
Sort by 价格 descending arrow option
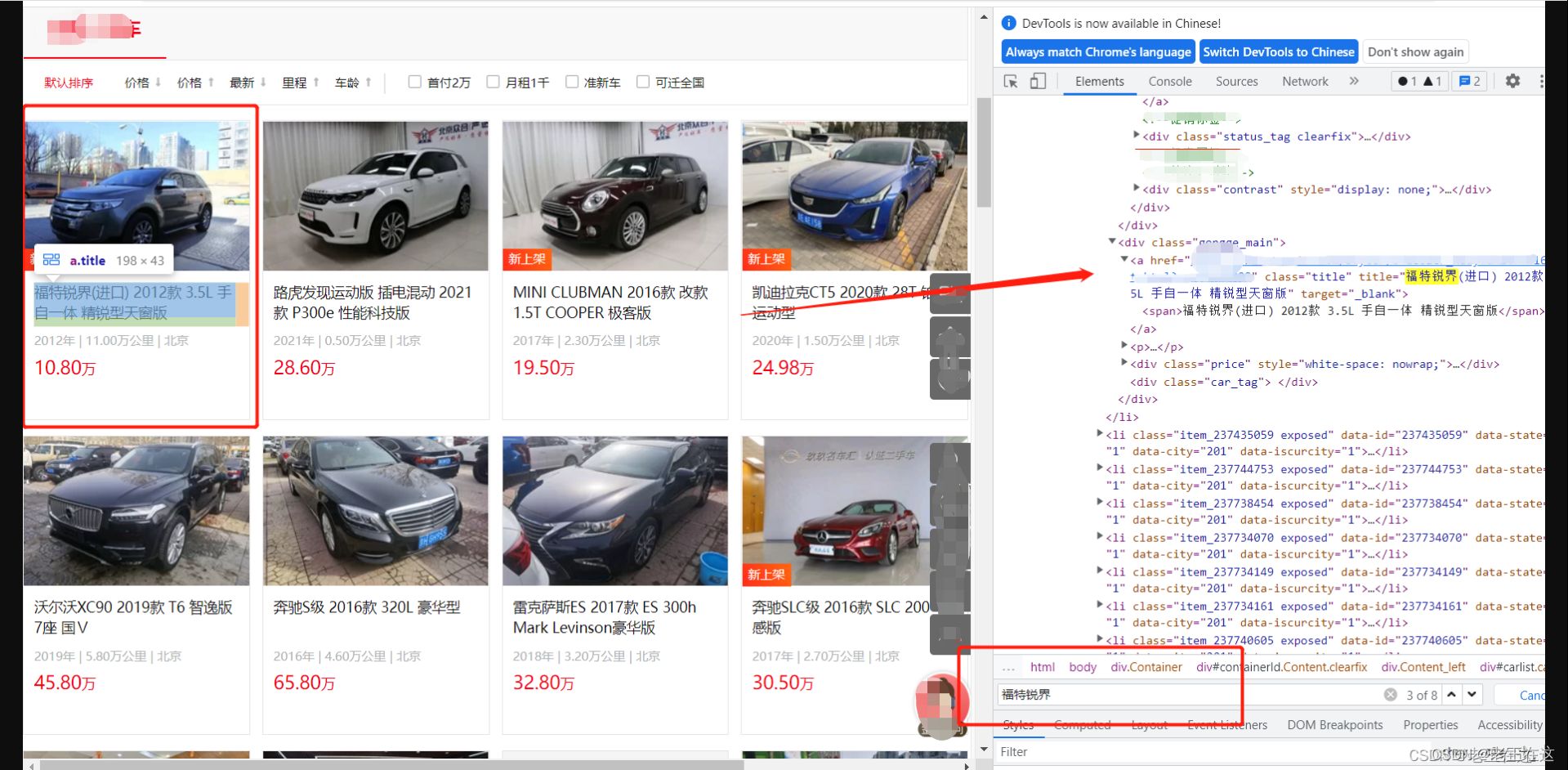click(143, 83)
